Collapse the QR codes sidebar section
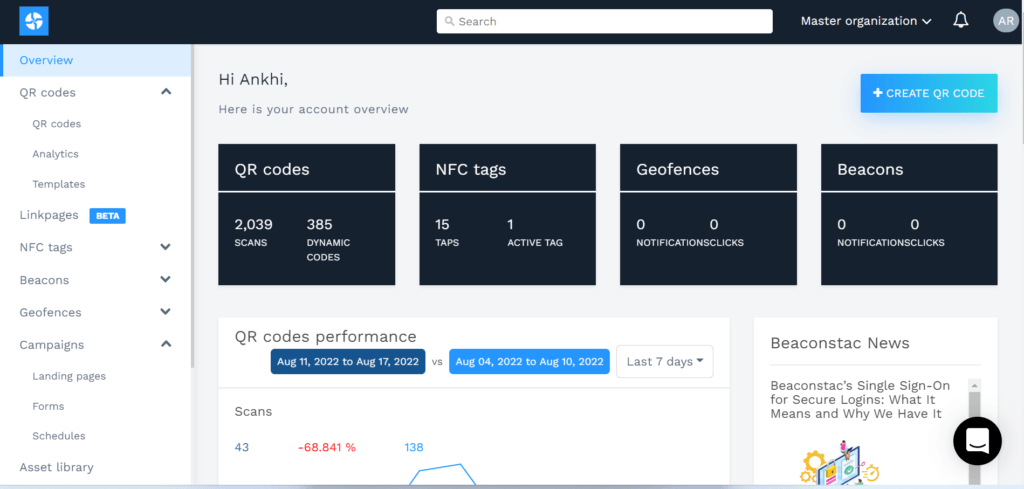Image resolution: width=1024 pixels, height=489 pixels. tap(166, 92)
